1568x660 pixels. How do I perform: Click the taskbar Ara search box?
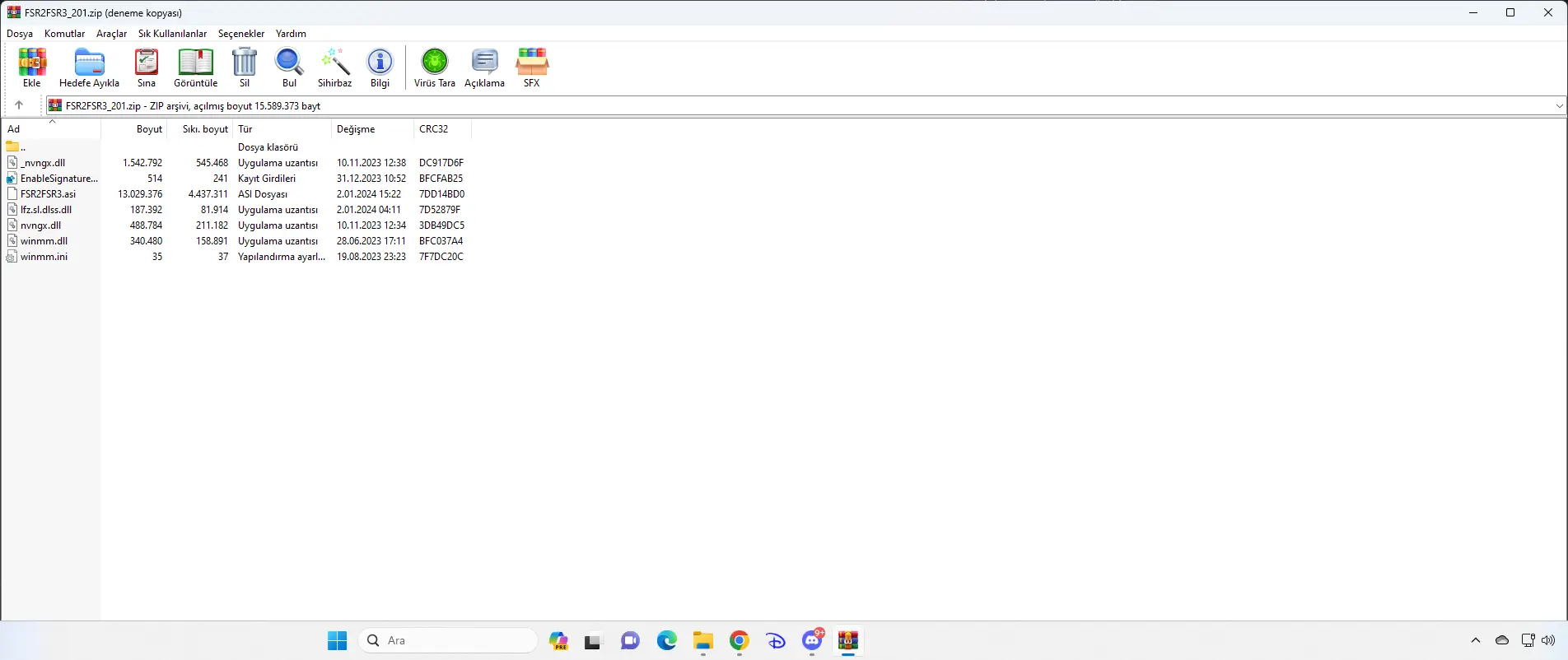[x=448, y=640]
